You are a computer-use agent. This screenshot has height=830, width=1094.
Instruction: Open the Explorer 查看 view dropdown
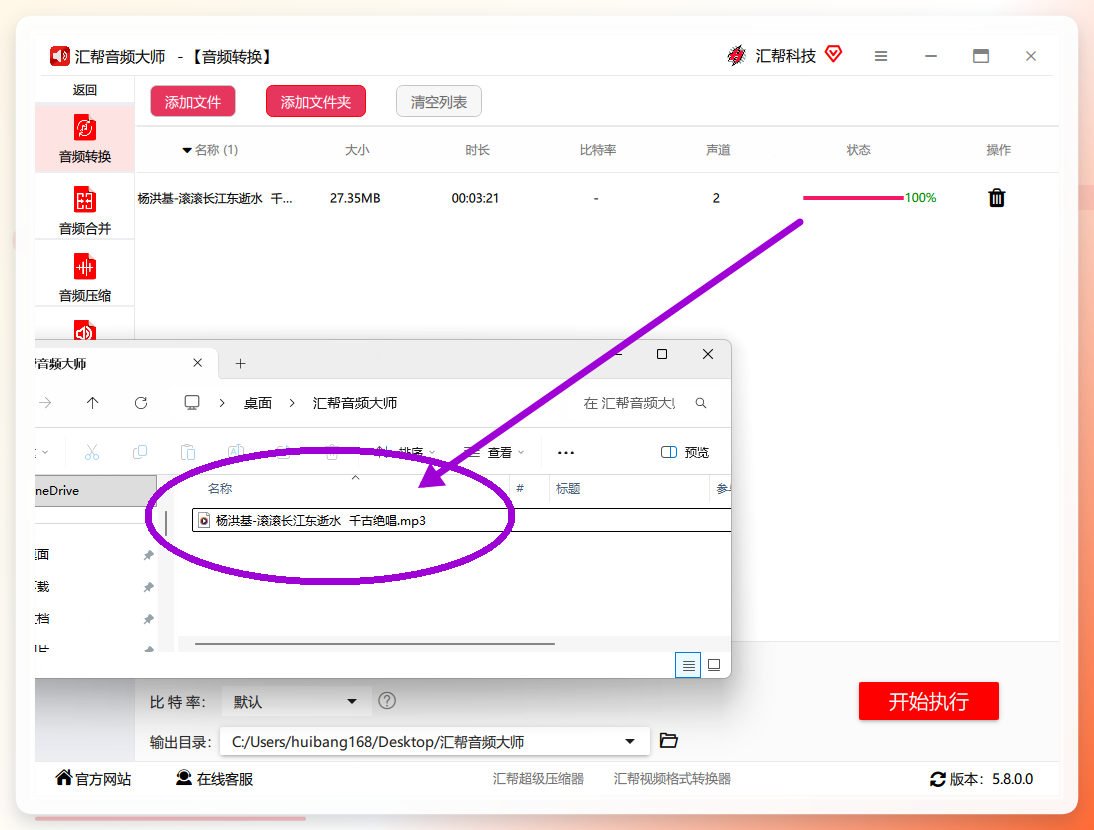click(494, 453)
